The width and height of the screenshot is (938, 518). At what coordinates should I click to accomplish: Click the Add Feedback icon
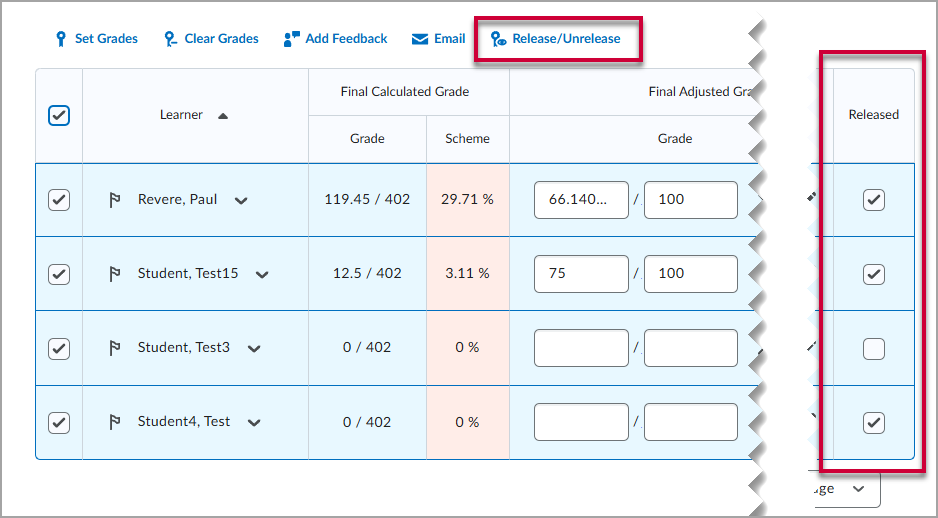click(291, 39)
